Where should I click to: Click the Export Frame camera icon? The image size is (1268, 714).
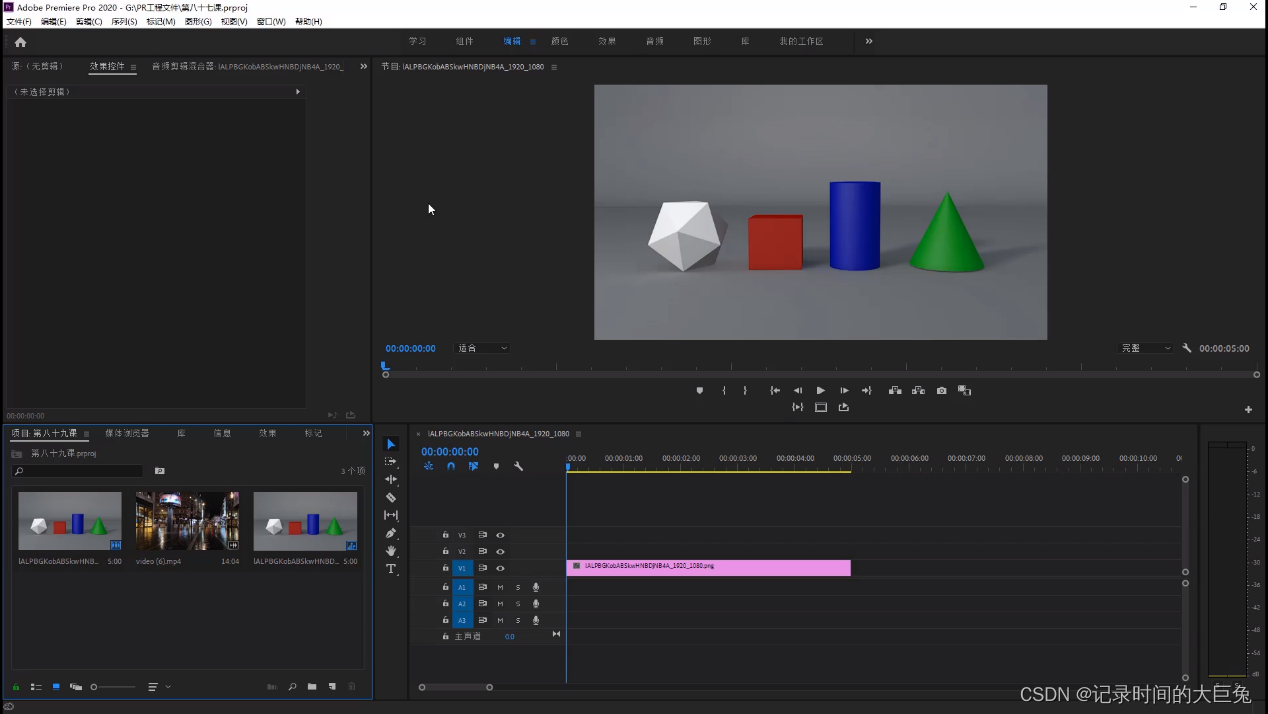pos(941,391)
